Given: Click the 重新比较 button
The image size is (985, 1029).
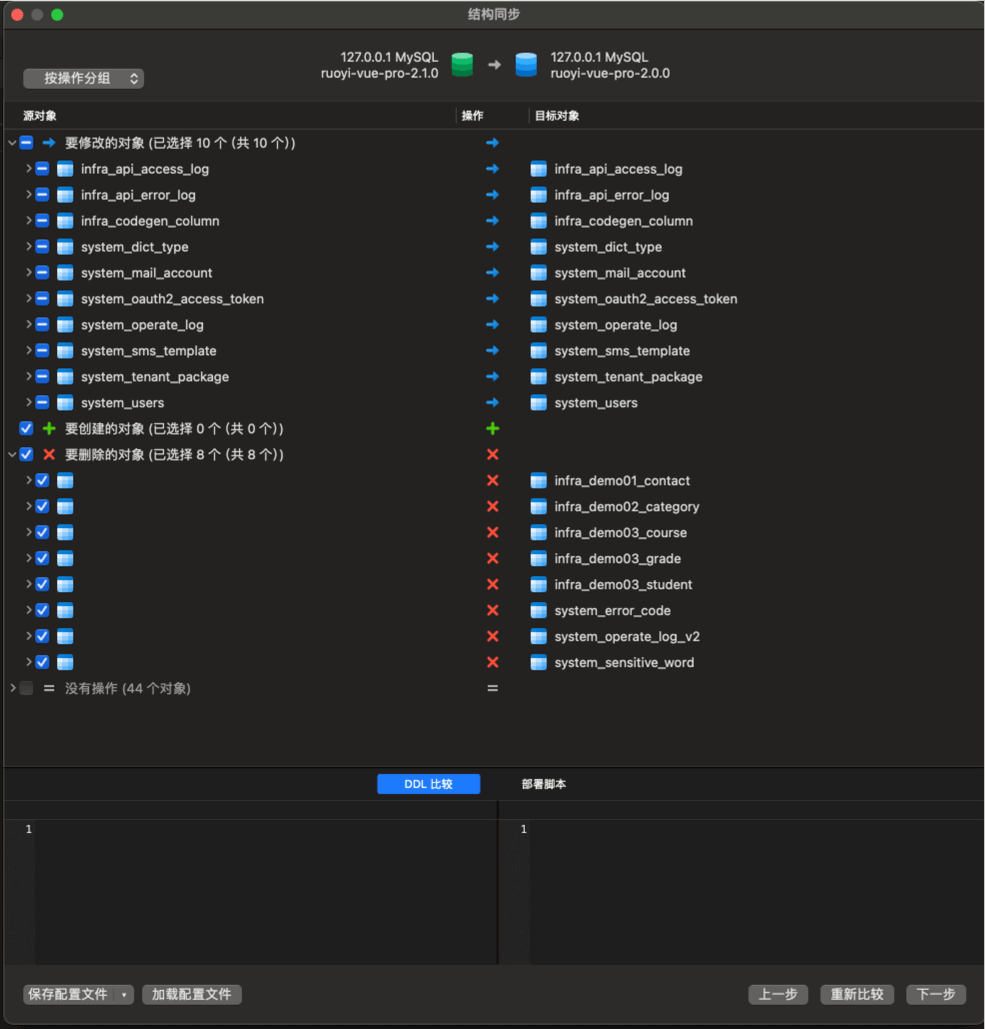Looking at the screenshot, I should (x=857, y=995).
